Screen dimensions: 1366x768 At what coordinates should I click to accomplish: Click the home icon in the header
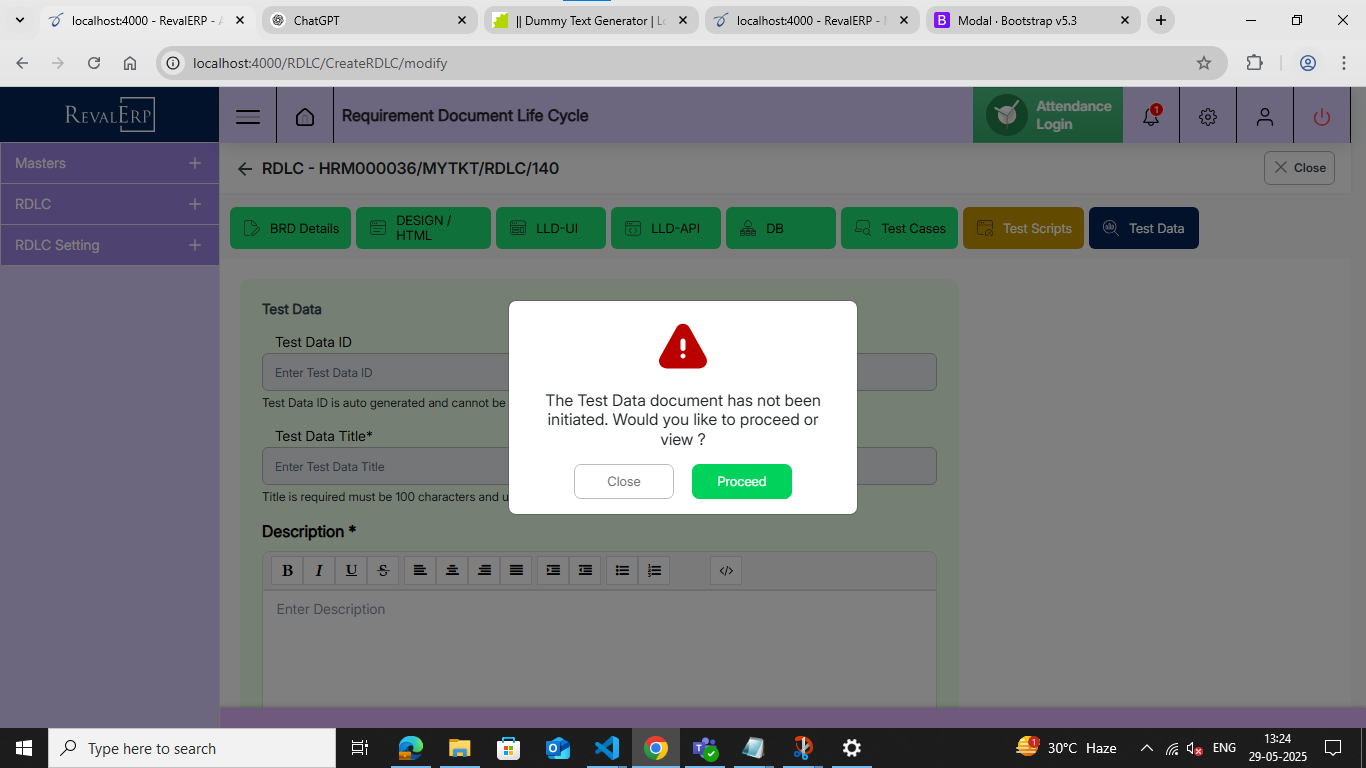point(305,116)
